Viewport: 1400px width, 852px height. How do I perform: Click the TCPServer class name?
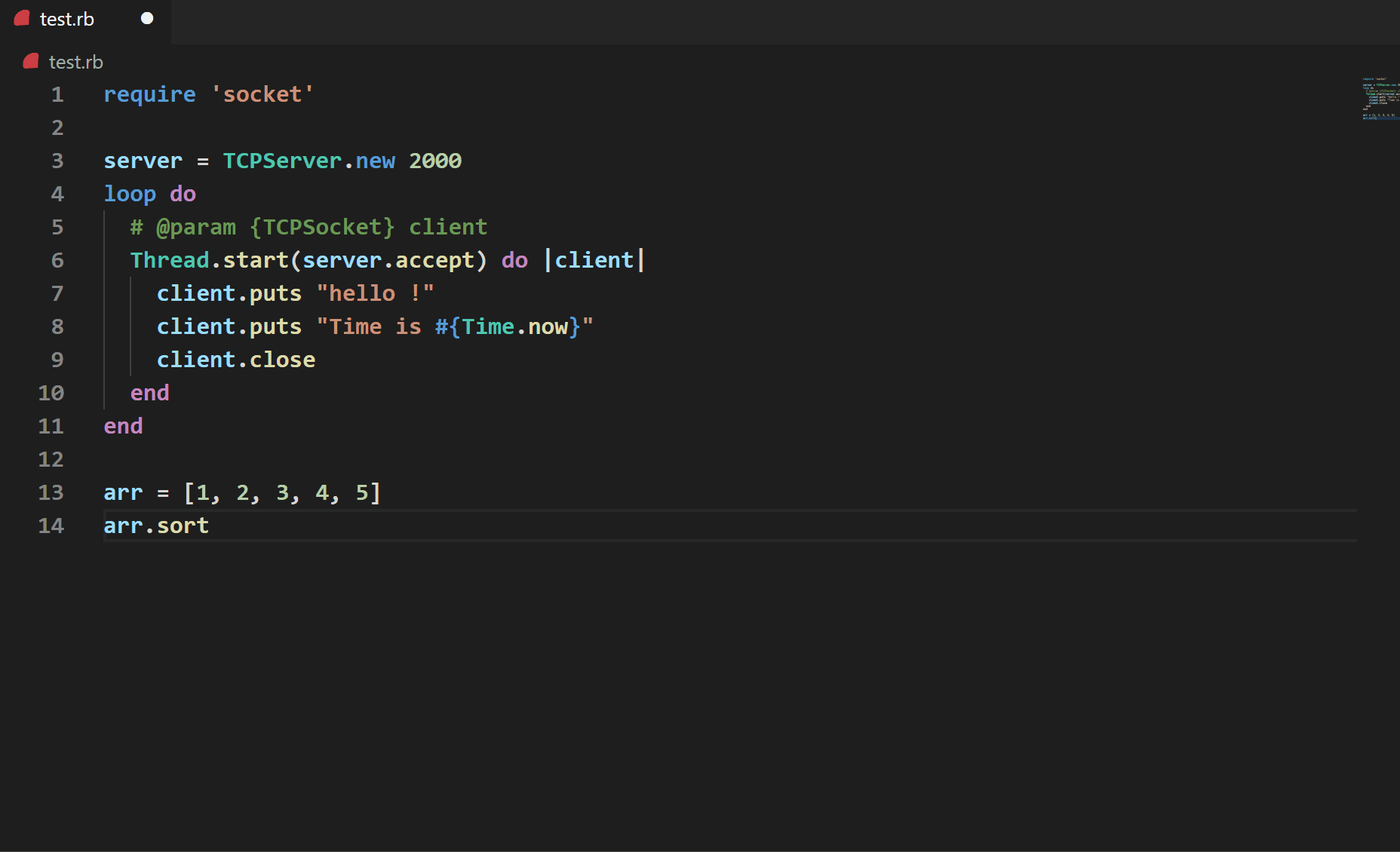click(x=282, y=161)
